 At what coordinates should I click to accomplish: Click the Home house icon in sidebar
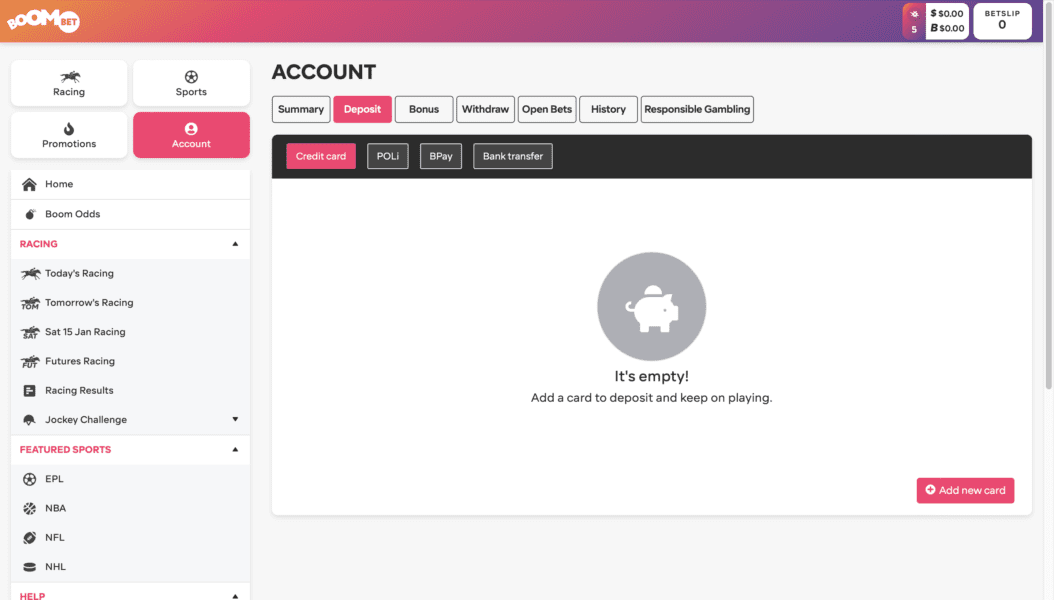click(x=29, y=184)
